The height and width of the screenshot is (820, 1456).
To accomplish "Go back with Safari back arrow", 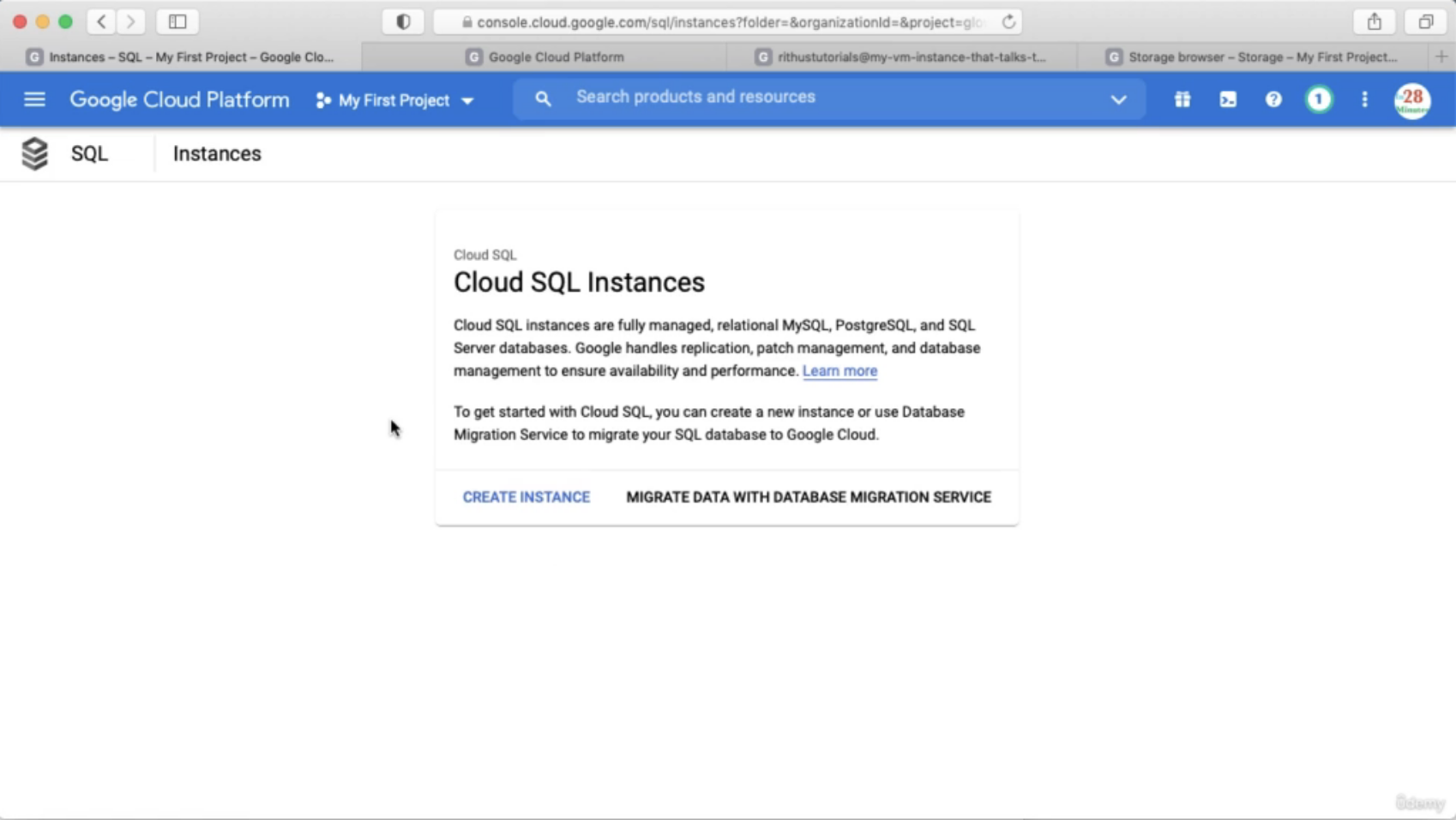I will click(x=101, y=21).
